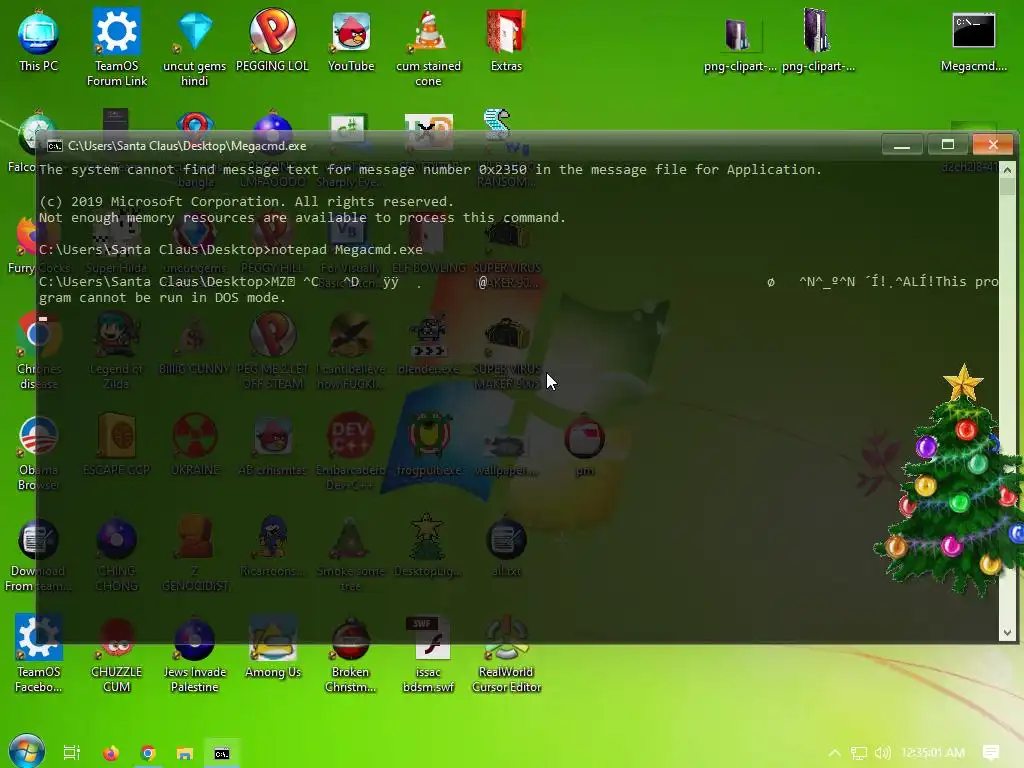Open File Explorer from the taskbar
1024x768 pixels.
185,753
